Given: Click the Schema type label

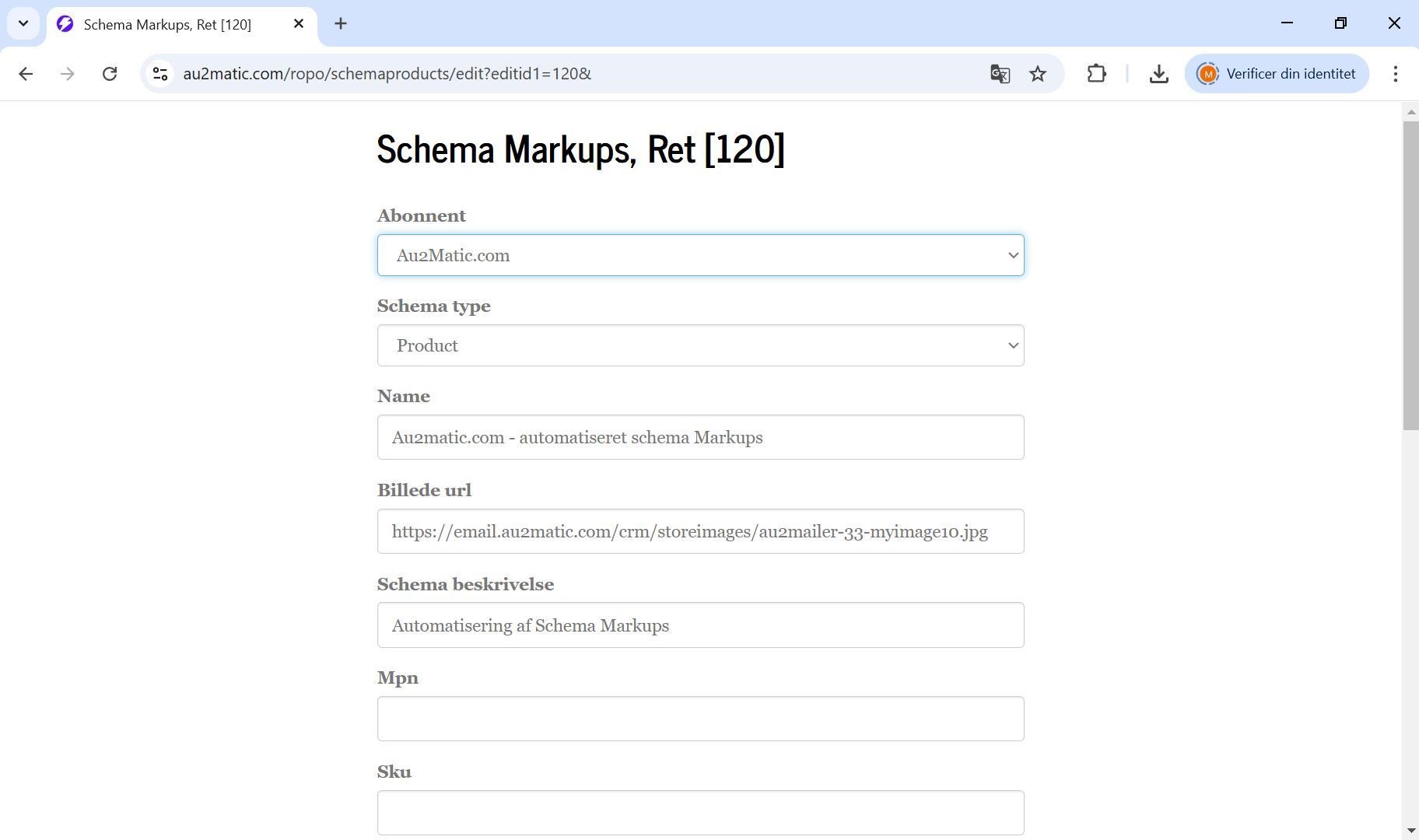Looking at the screenshot, I should coord(434,306).
